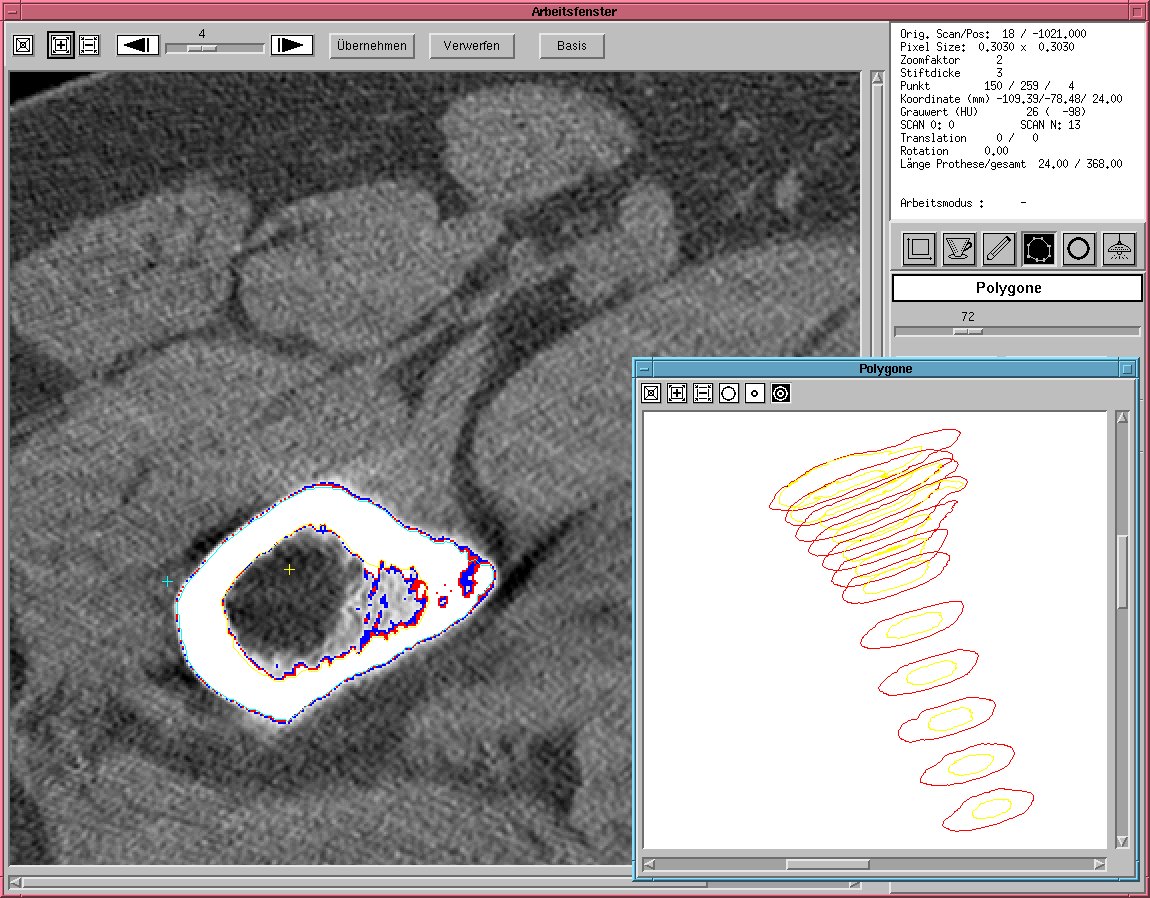Click the reset view icon in the Arbeitsfenster toolbar
Viewport: 1150px width, 898px height.
[x=23, y=45]
